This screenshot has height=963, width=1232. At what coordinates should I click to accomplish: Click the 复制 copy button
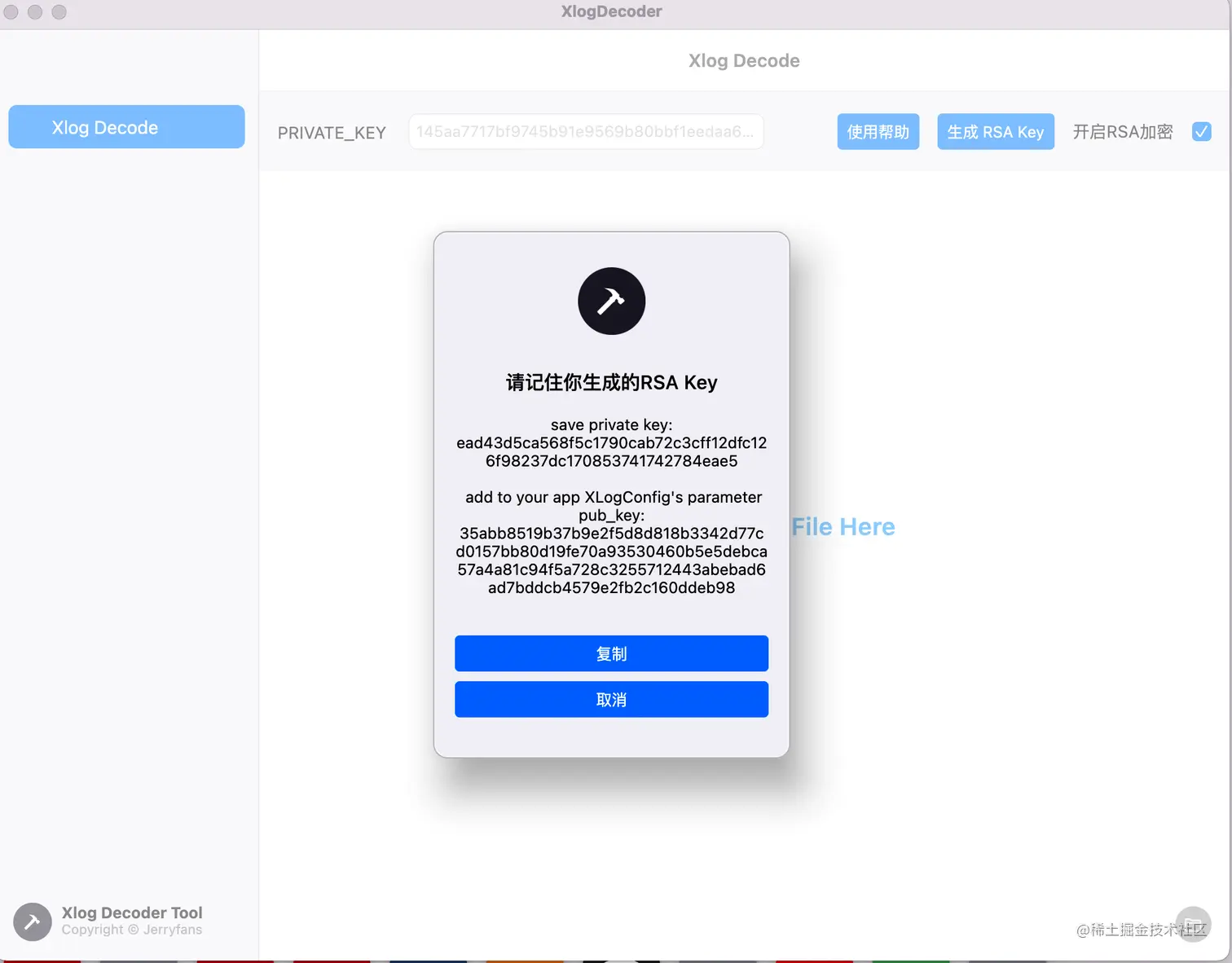tap(611, 653)
